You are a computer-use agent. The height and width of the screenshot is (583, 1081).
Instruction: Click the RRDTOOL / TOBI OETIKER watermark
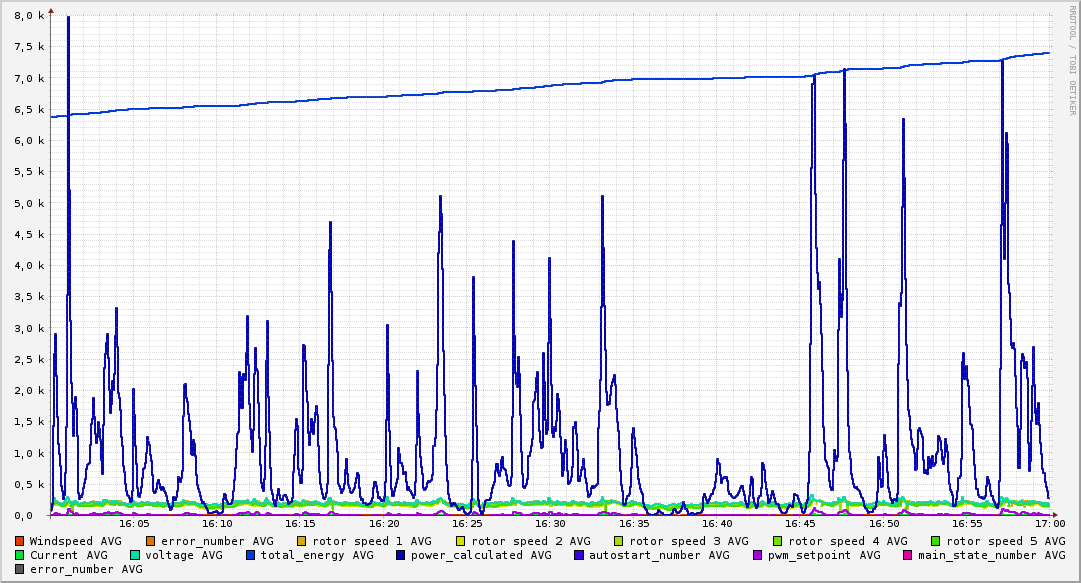tap(1072, 61)
